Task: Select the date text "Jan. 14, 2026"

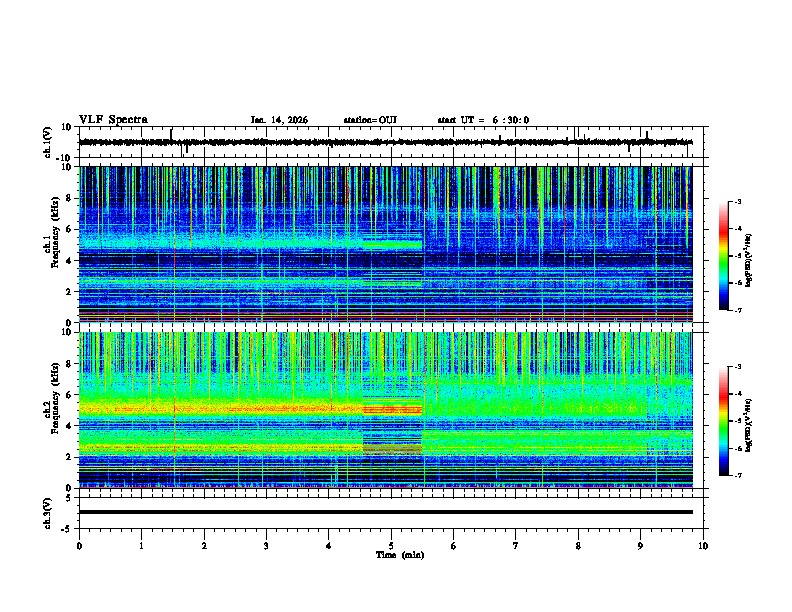Action: point(279,120)
